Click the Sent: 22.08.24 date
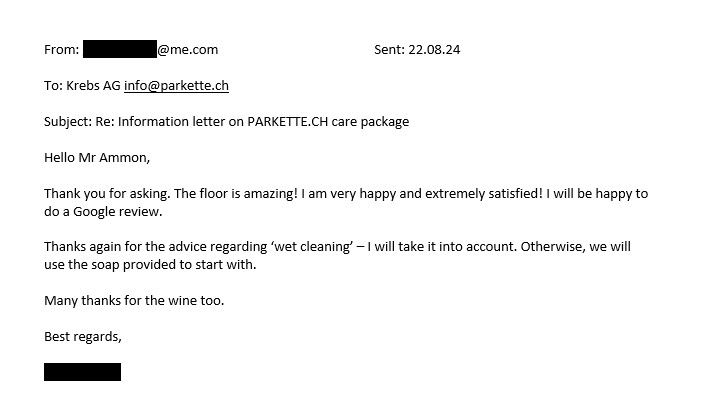711x418 pixels. coord(417,49)
